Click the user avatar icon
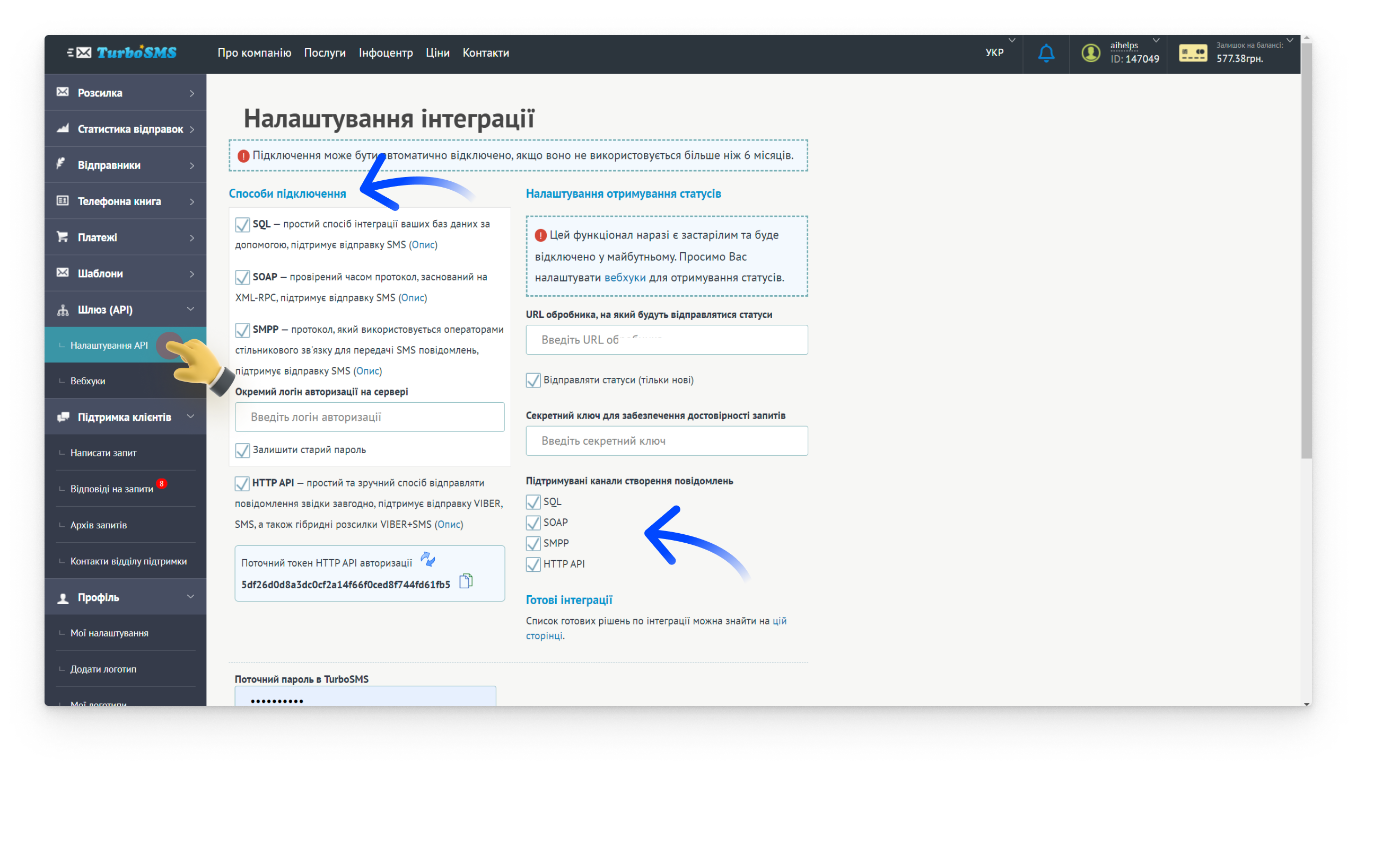The height and width of the screenshot is (848, 1400). (1090, 54)
